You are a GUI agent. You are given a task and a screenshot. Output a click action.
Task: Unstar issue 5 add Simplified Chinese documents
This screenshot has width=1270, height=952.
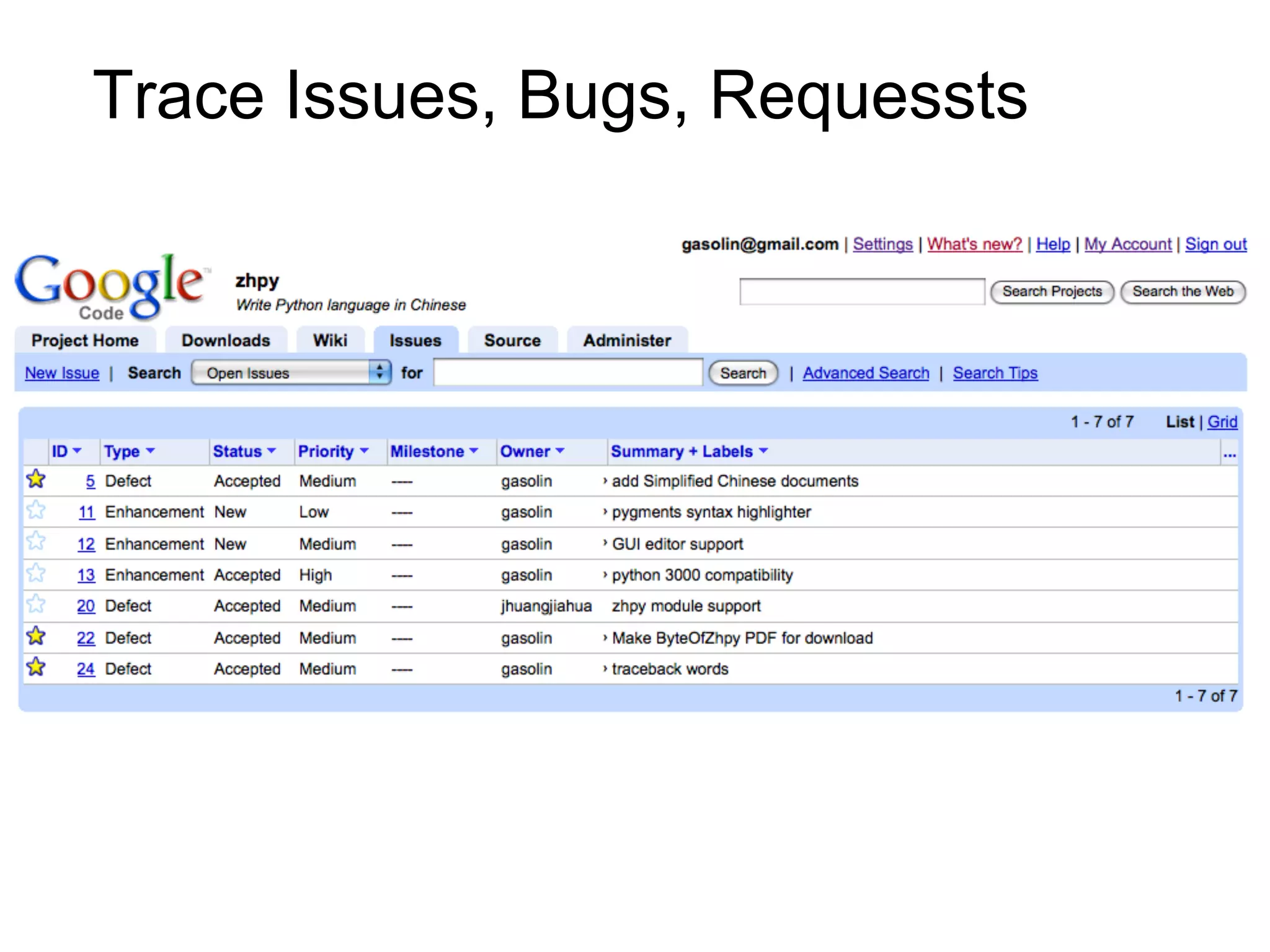coord(36,479)
